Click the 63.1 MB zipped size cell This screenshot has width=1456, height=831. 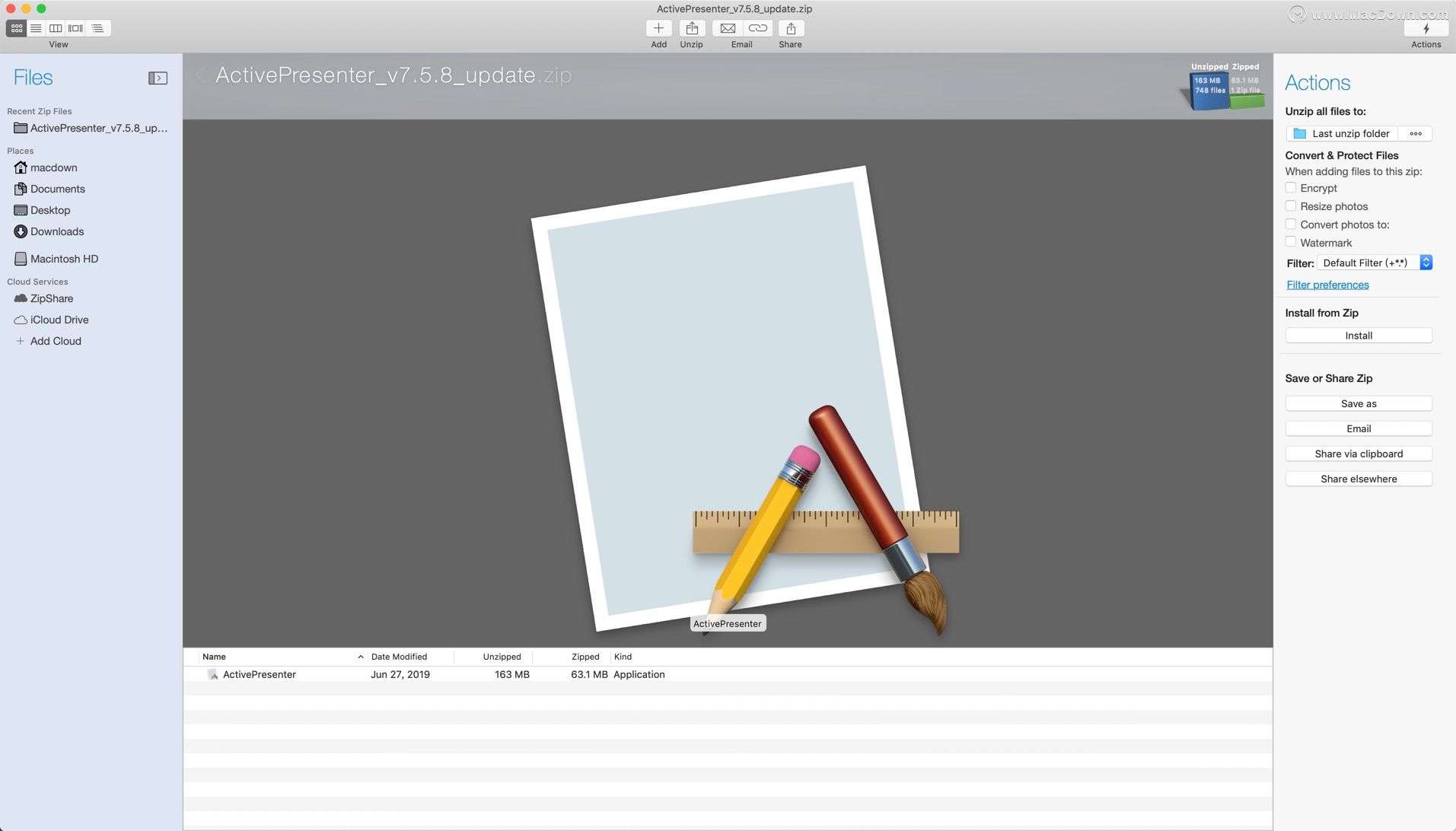click(589, 674)
